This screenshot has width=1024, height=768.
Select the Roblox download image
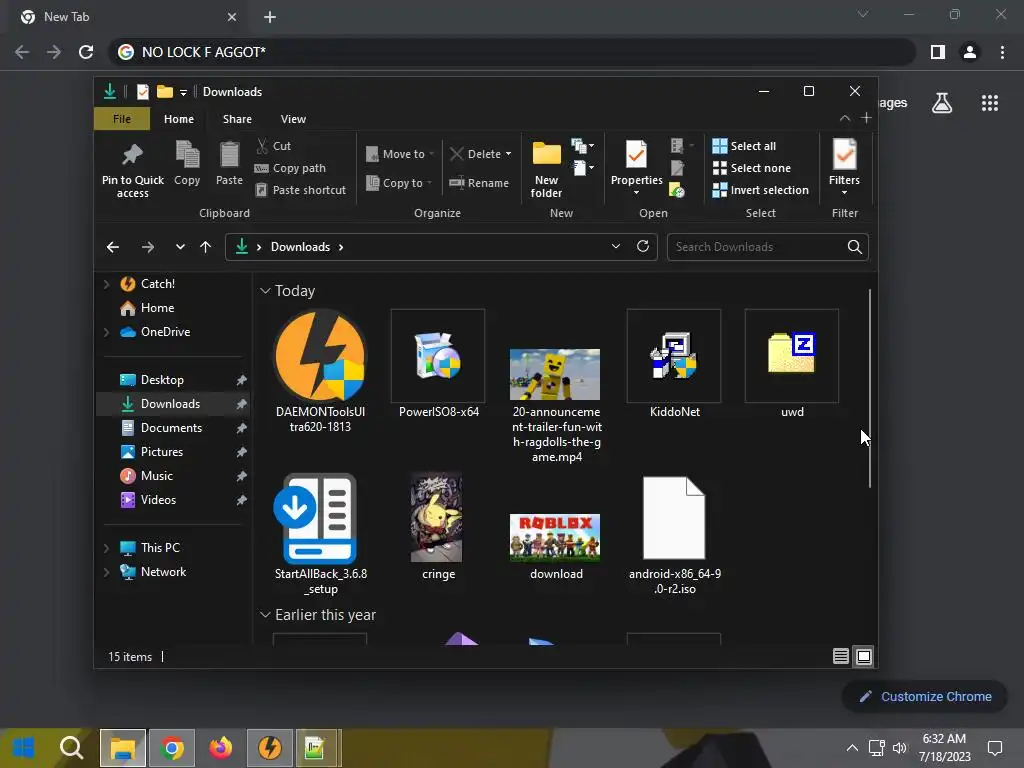[555, 537]
